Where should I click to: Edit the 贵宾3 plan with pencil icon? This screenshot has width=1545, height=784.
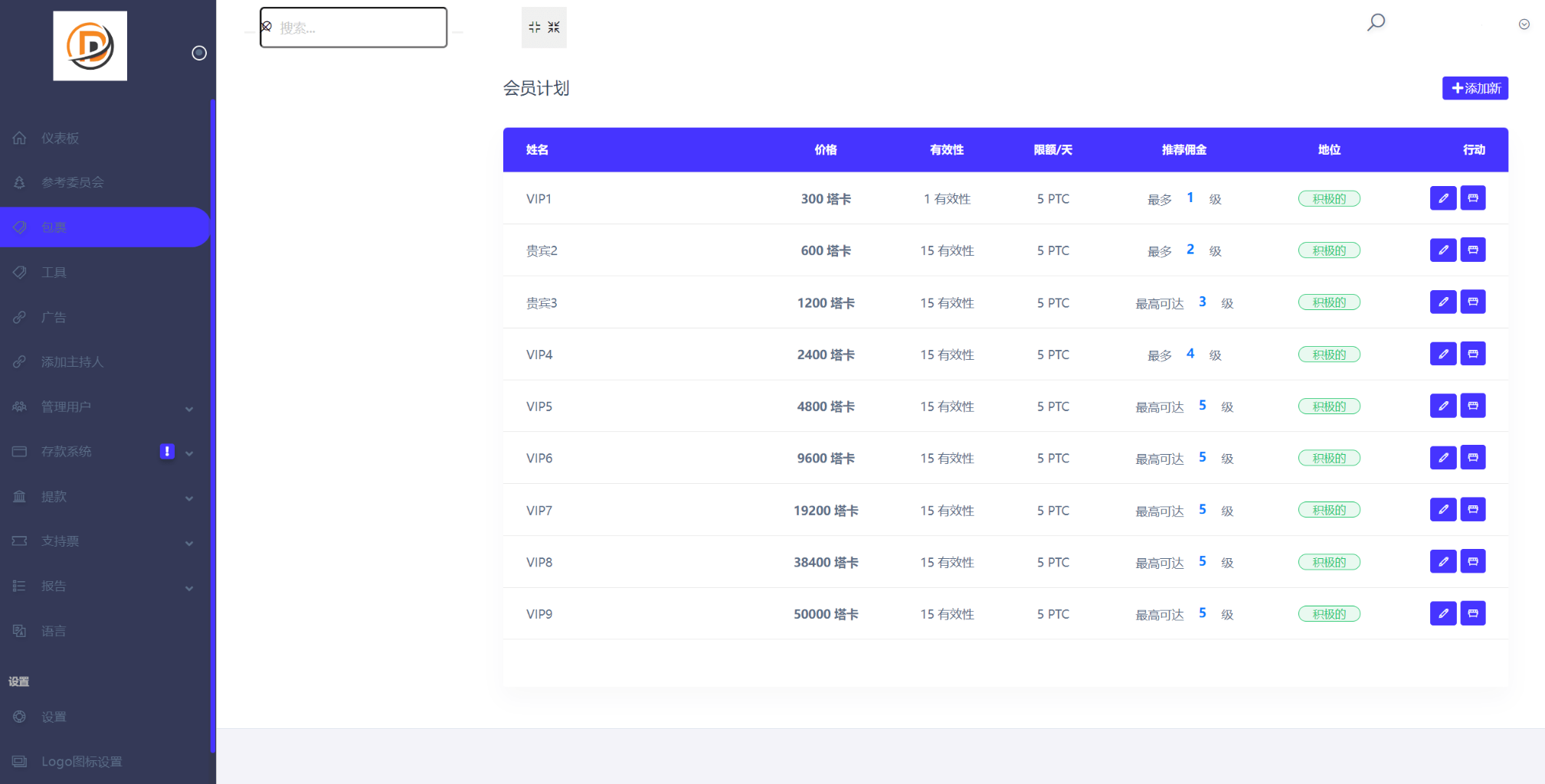tap(1443, 302)
